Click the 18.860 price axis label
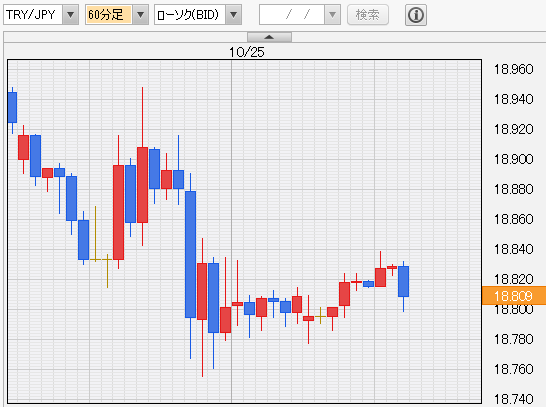 513,219
